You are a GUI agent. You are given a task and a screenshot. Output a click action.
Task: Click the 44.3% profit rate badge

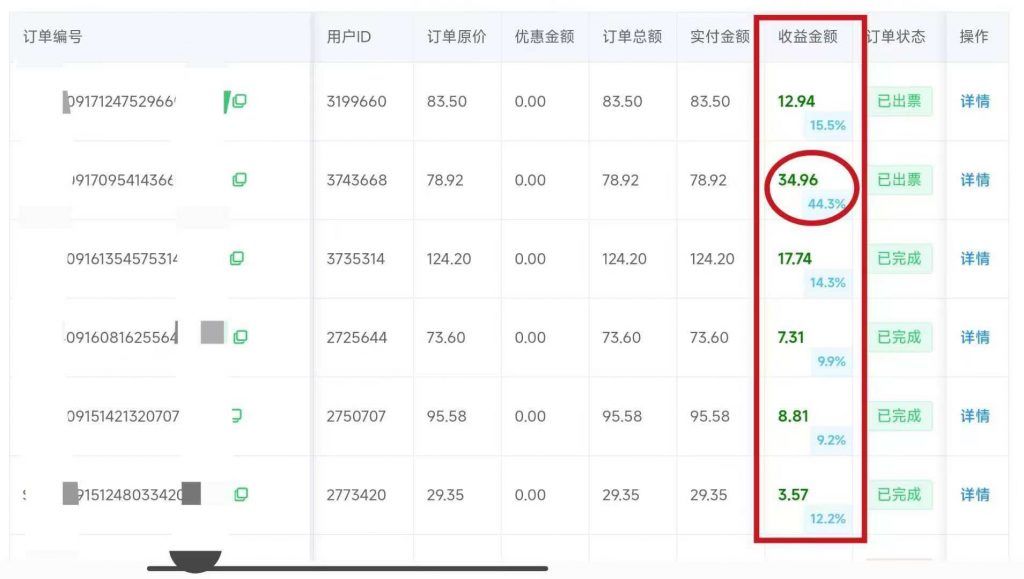click(x=827, y=204)
